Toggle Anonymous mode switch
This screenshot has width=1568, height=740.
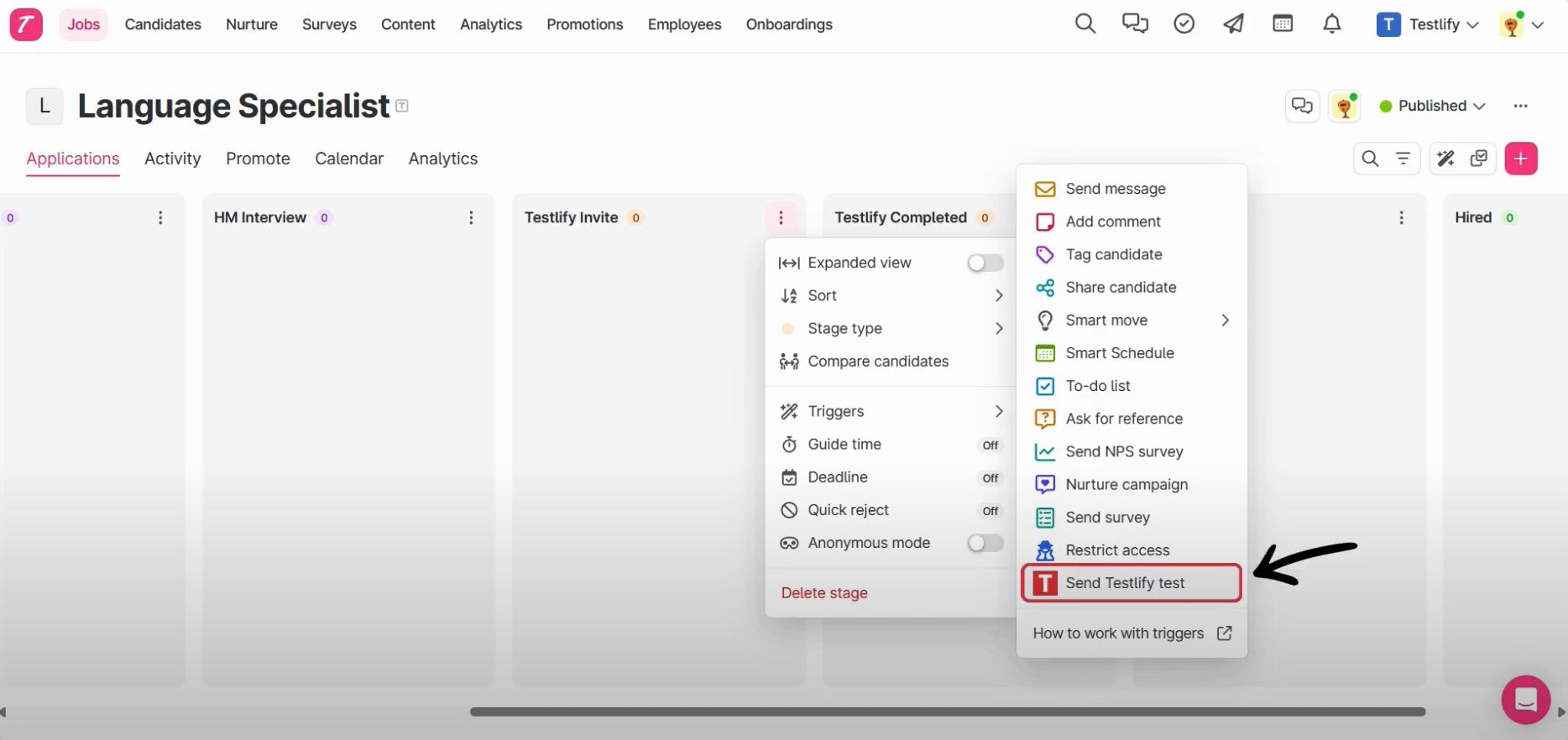pos(985,543)
